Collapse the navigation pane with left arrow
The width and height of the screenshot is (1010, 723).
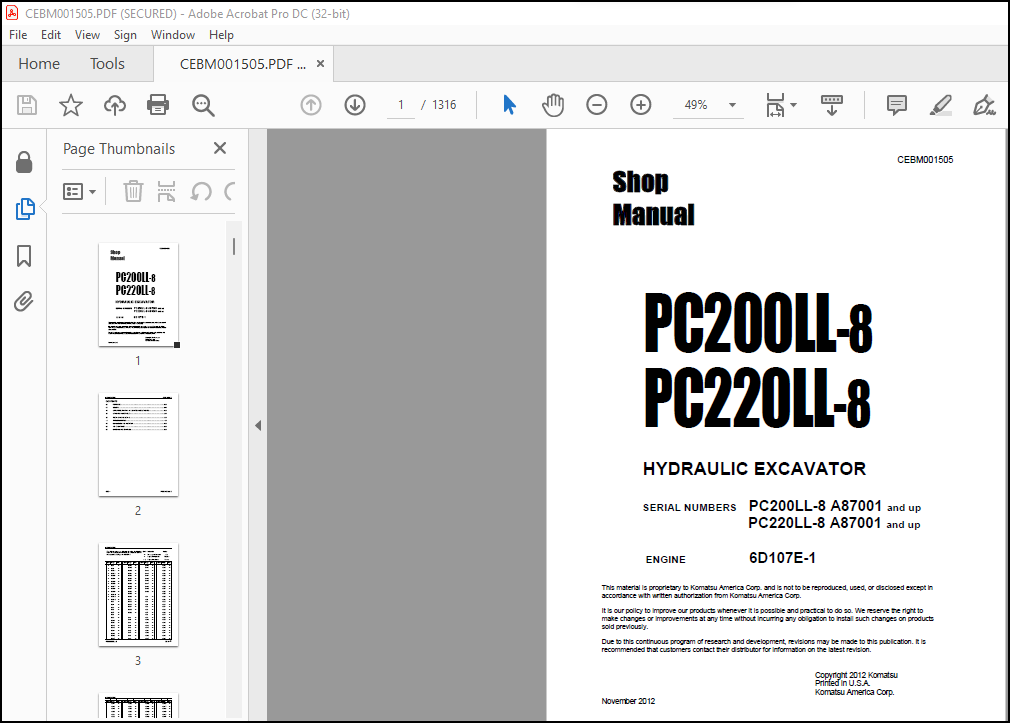(258, 425)
